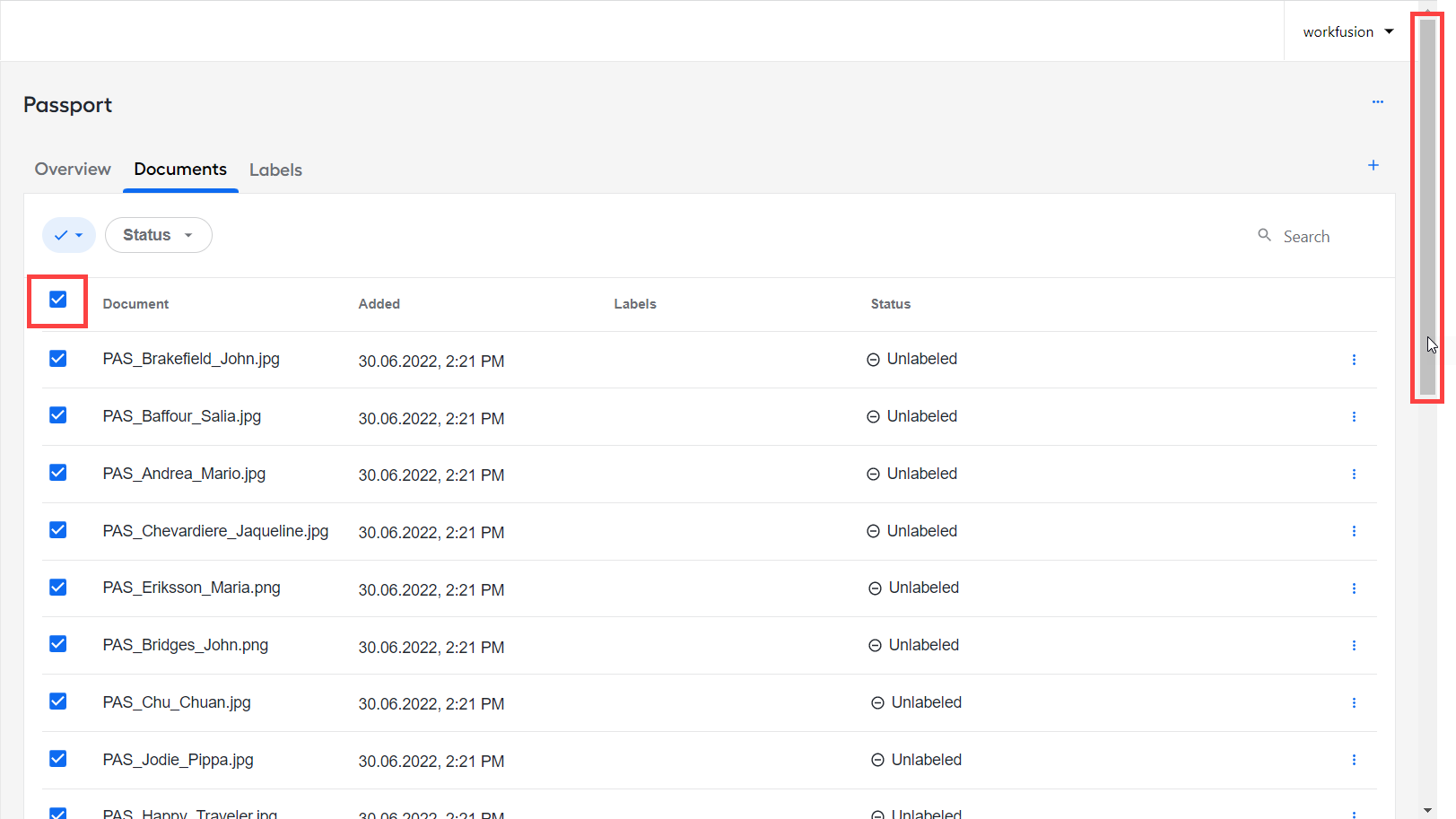Screen dimensions: 1456x819
Task: Click the plus icon to add documents
Action: click(x=1373, y=165)
